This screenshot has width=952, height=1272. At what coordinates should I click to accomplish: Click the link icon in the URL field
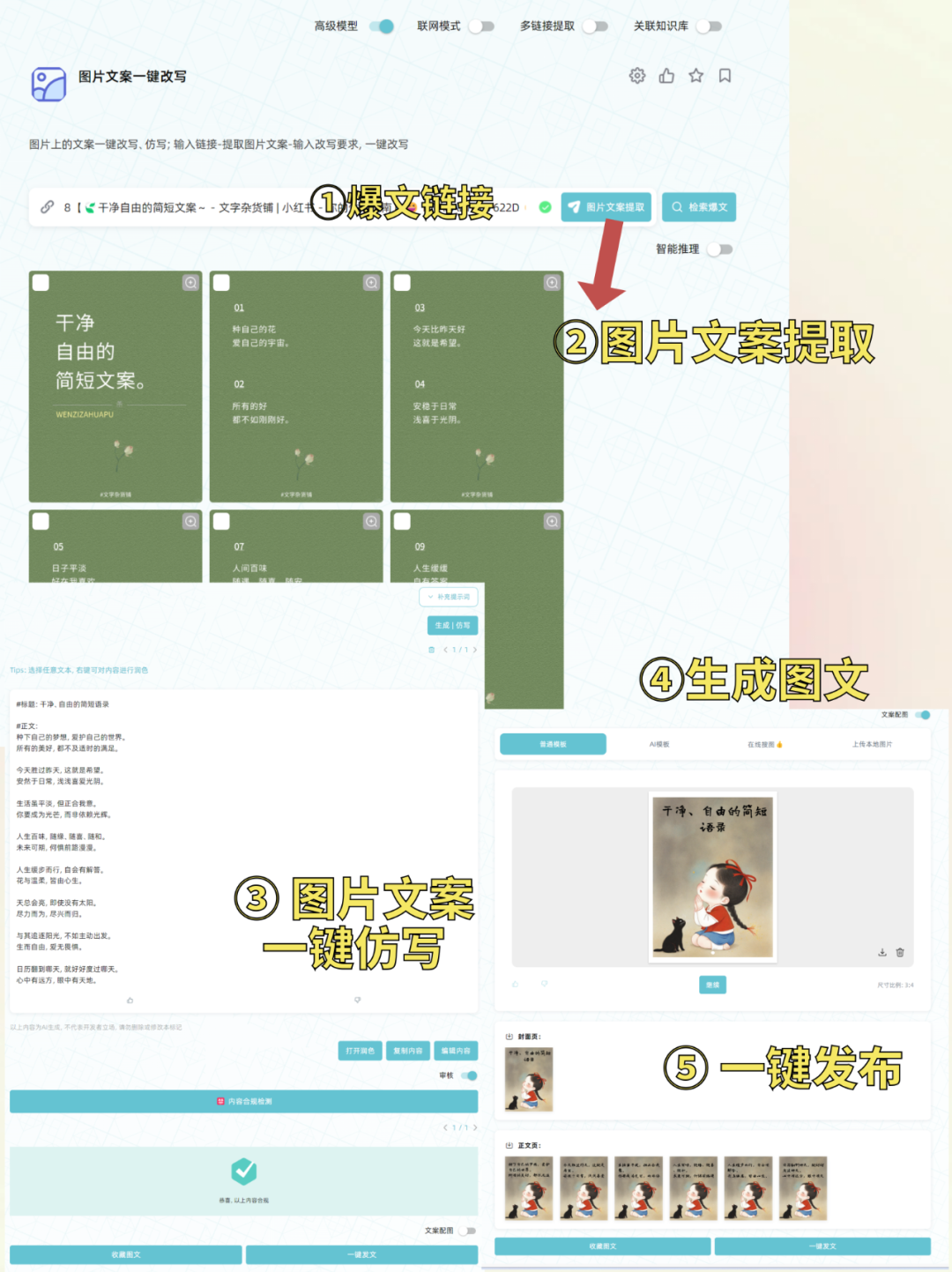[47, 207]
